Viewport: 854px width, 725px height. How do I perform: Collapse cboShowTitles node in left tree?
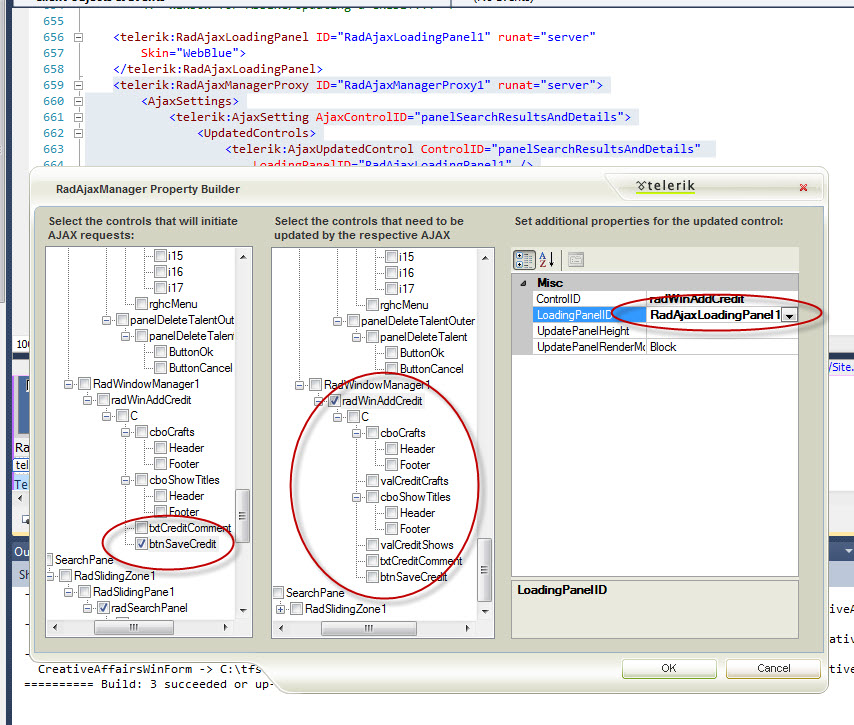coord(125,480)
